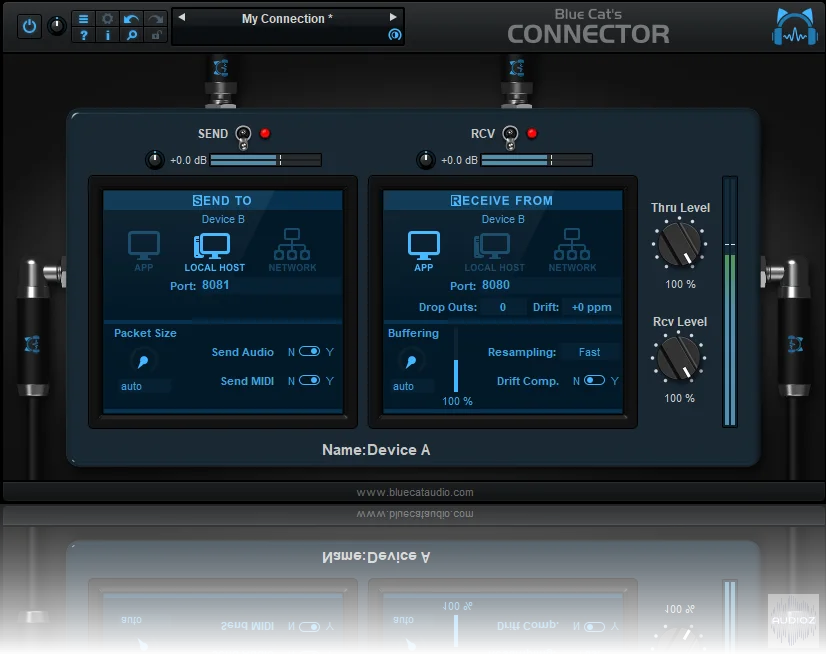The height and width of the screenshot is (655, 826).
Task: Click the preset options circular icon
Action: (395, 35)
